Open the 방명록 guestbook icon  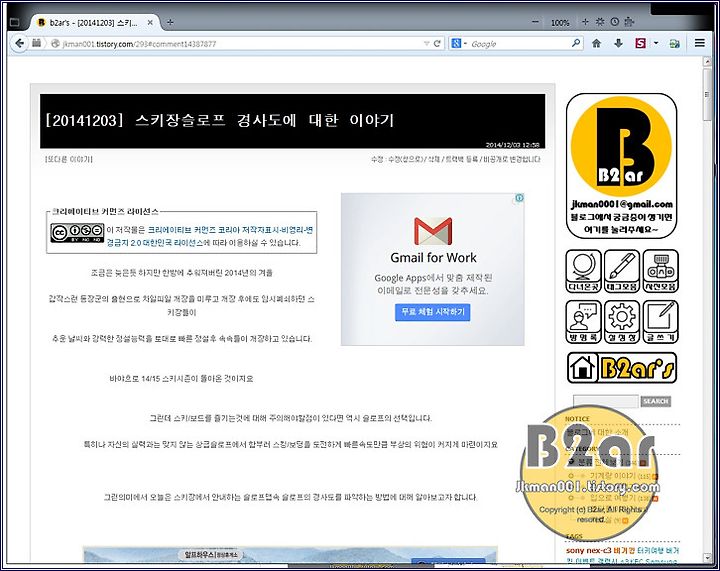(583, 322)
